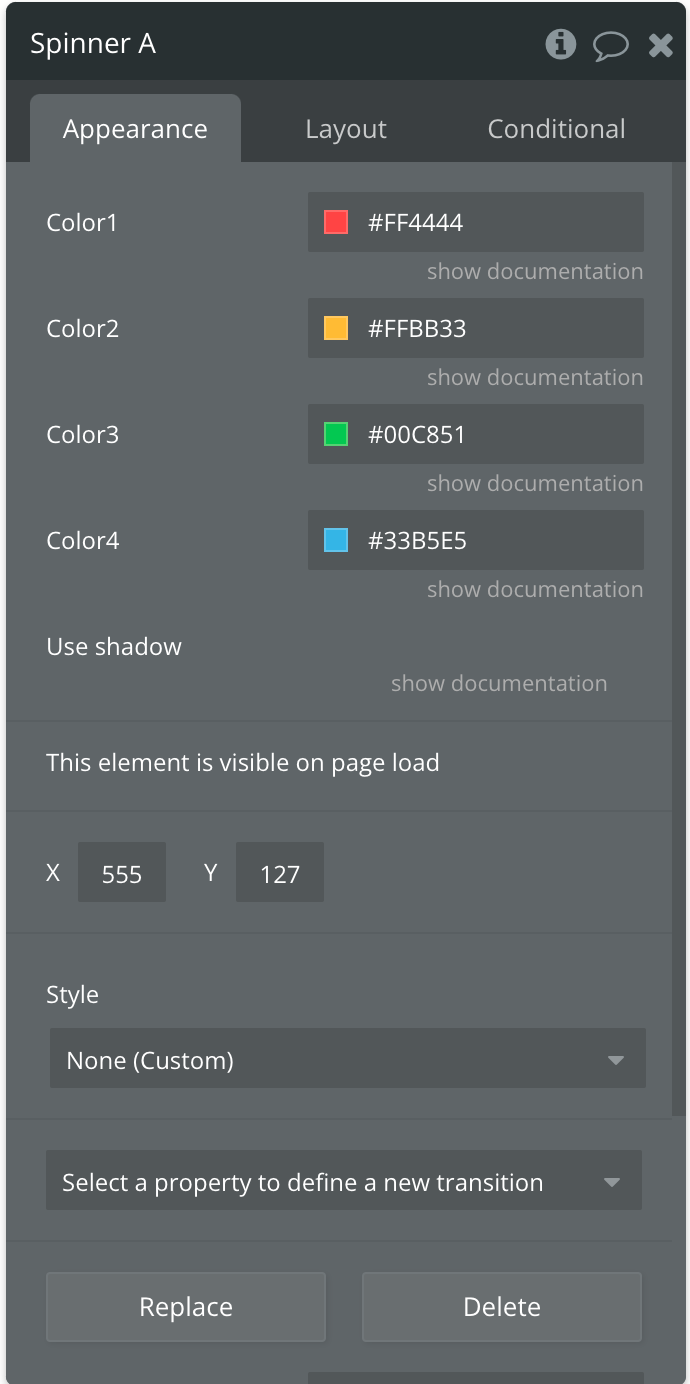The width and height of the screenshot is (690, 1384).
Task: Pick the green Color3 swatch
Action: click(336, 434)
